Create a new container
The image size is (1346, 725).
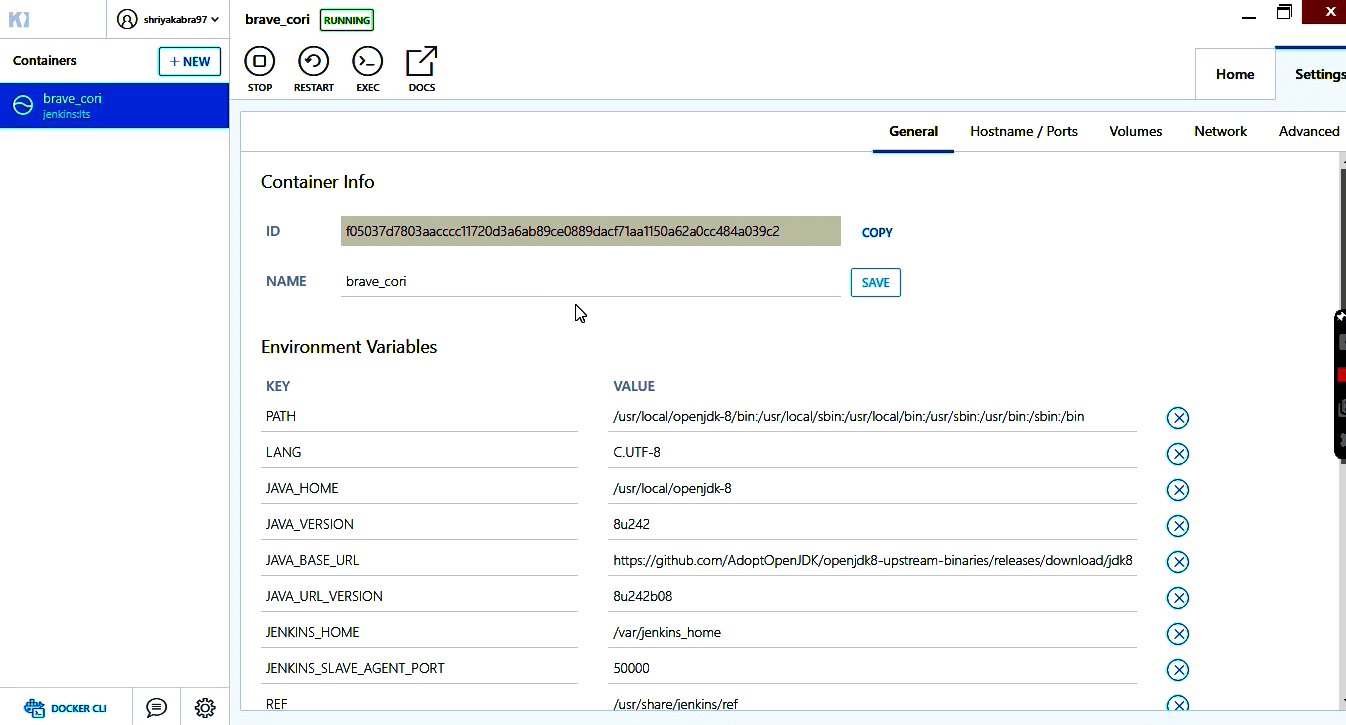(189, 61)
